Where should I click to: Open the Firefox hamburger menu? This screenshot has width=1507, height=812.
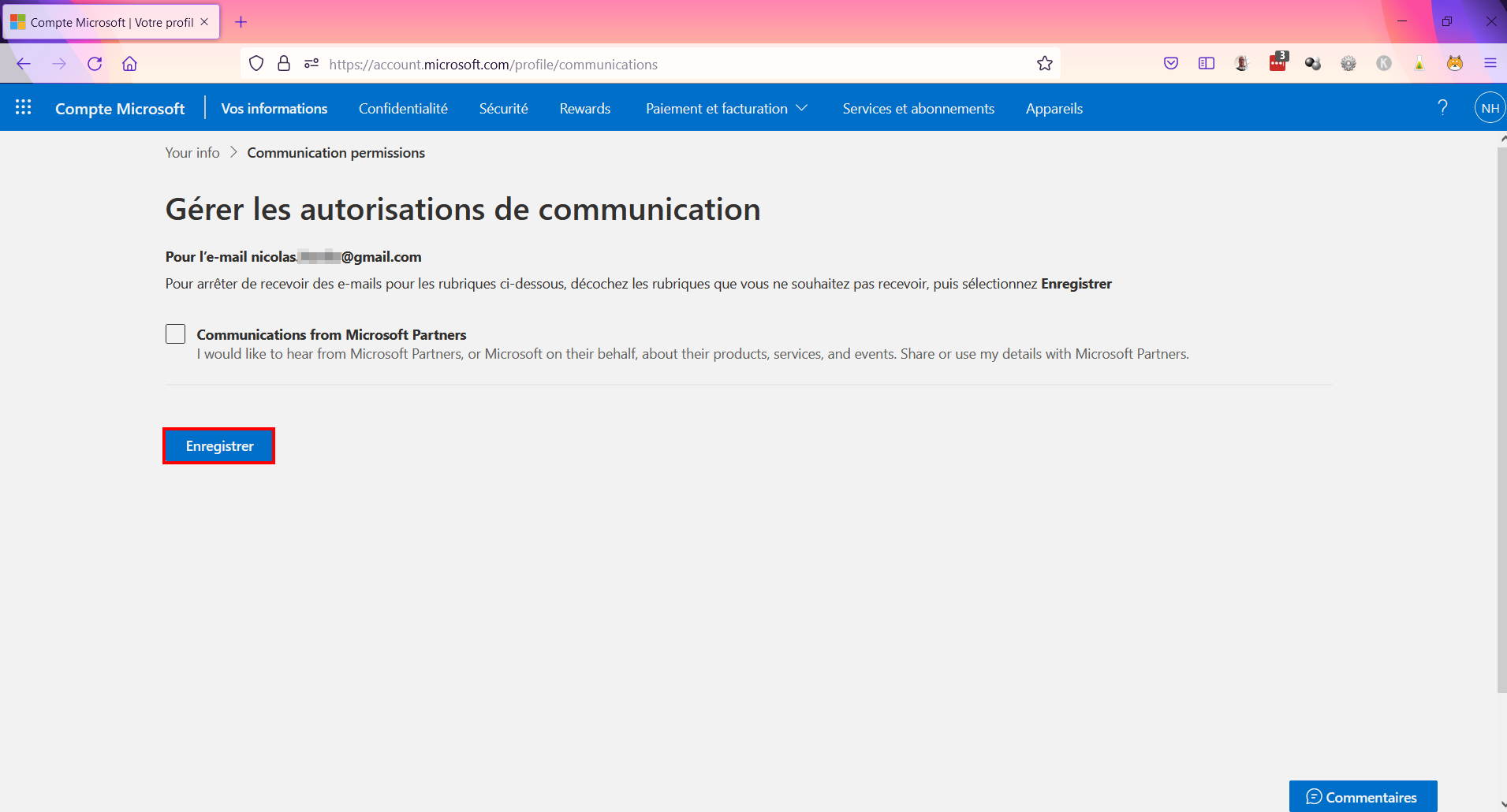(1490, 64)
